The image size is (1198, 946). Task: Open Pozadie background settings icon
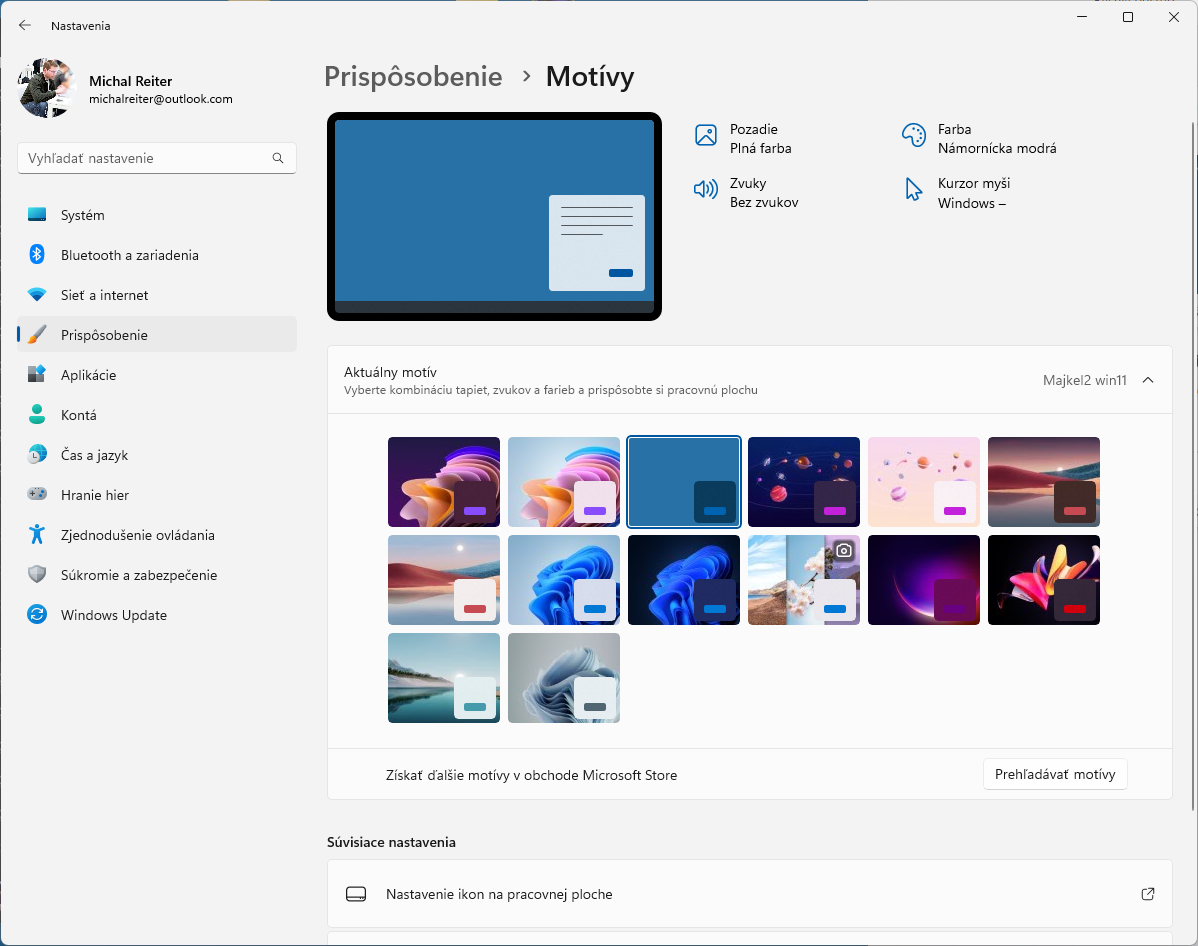(x=706, y=136)
